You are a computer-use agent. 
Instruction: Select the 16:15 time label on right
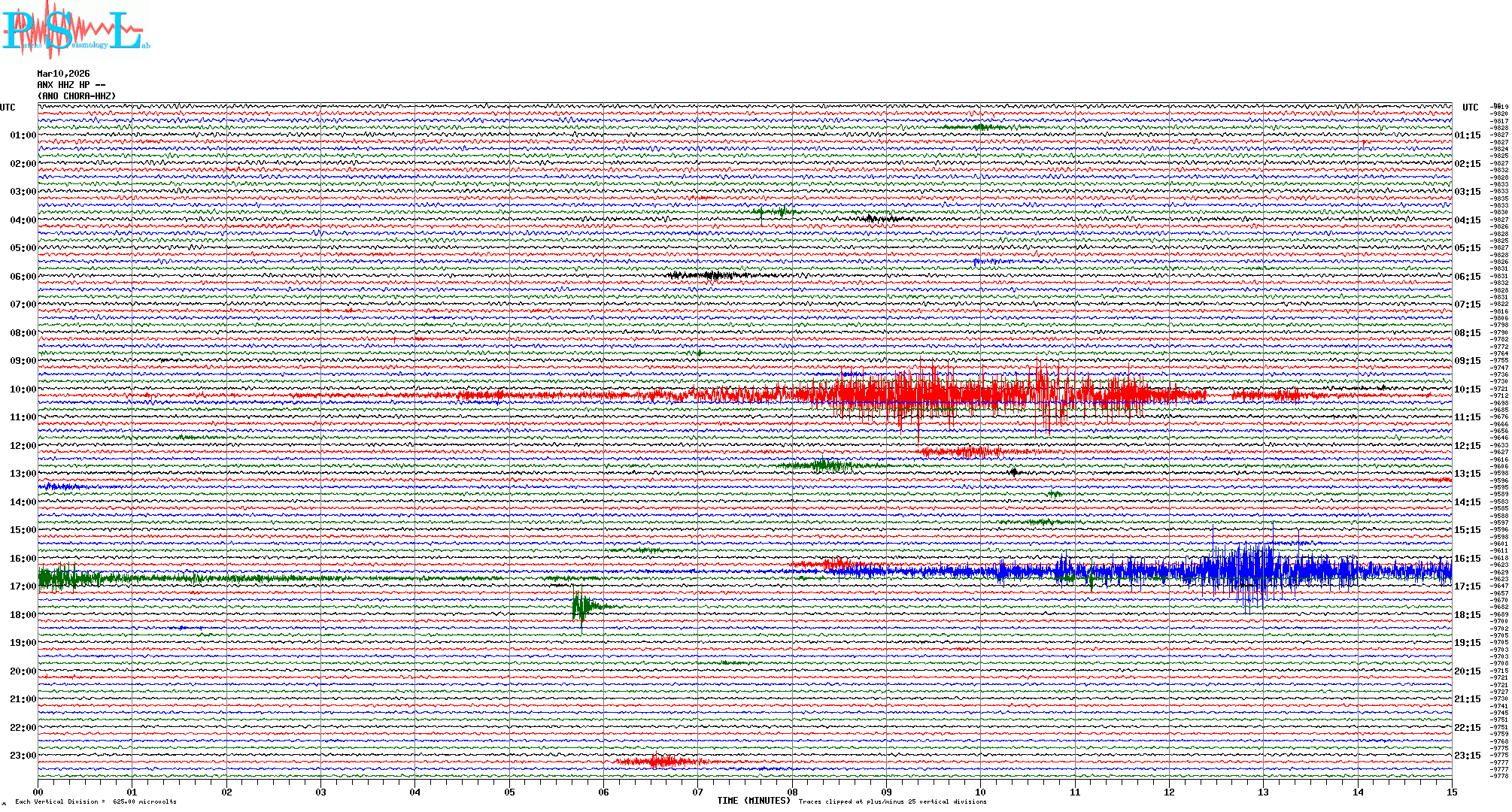(x=1467, y=559)
